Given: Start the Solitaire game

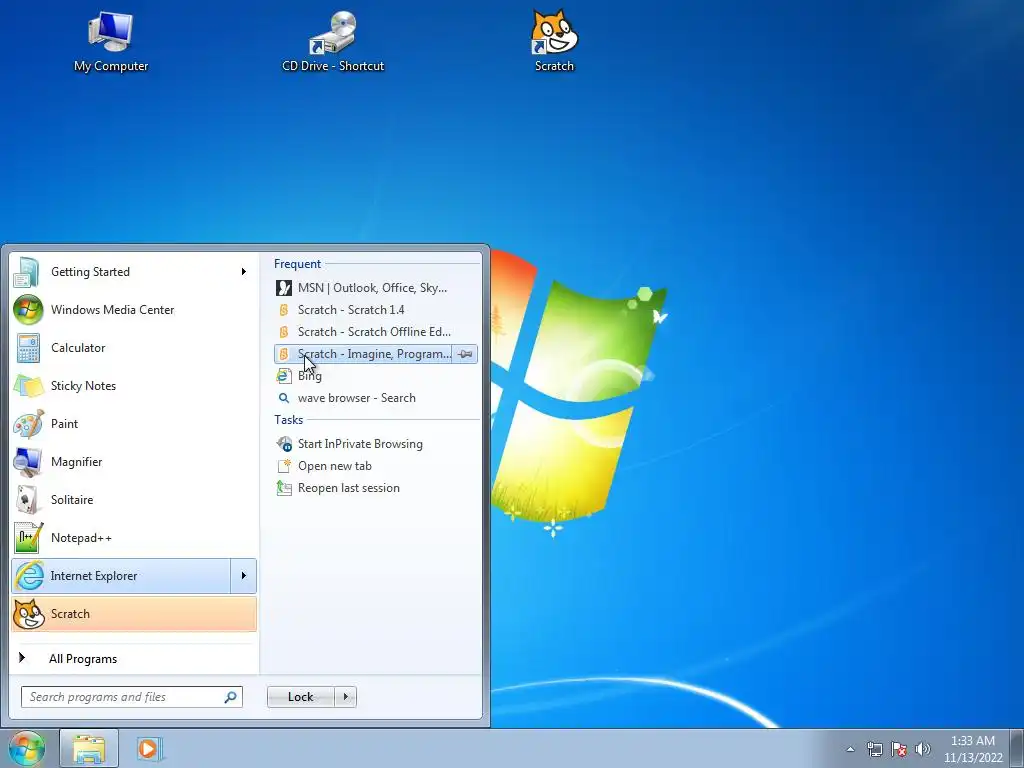Looking at the screenshot, I should click(x=134, y=500).
